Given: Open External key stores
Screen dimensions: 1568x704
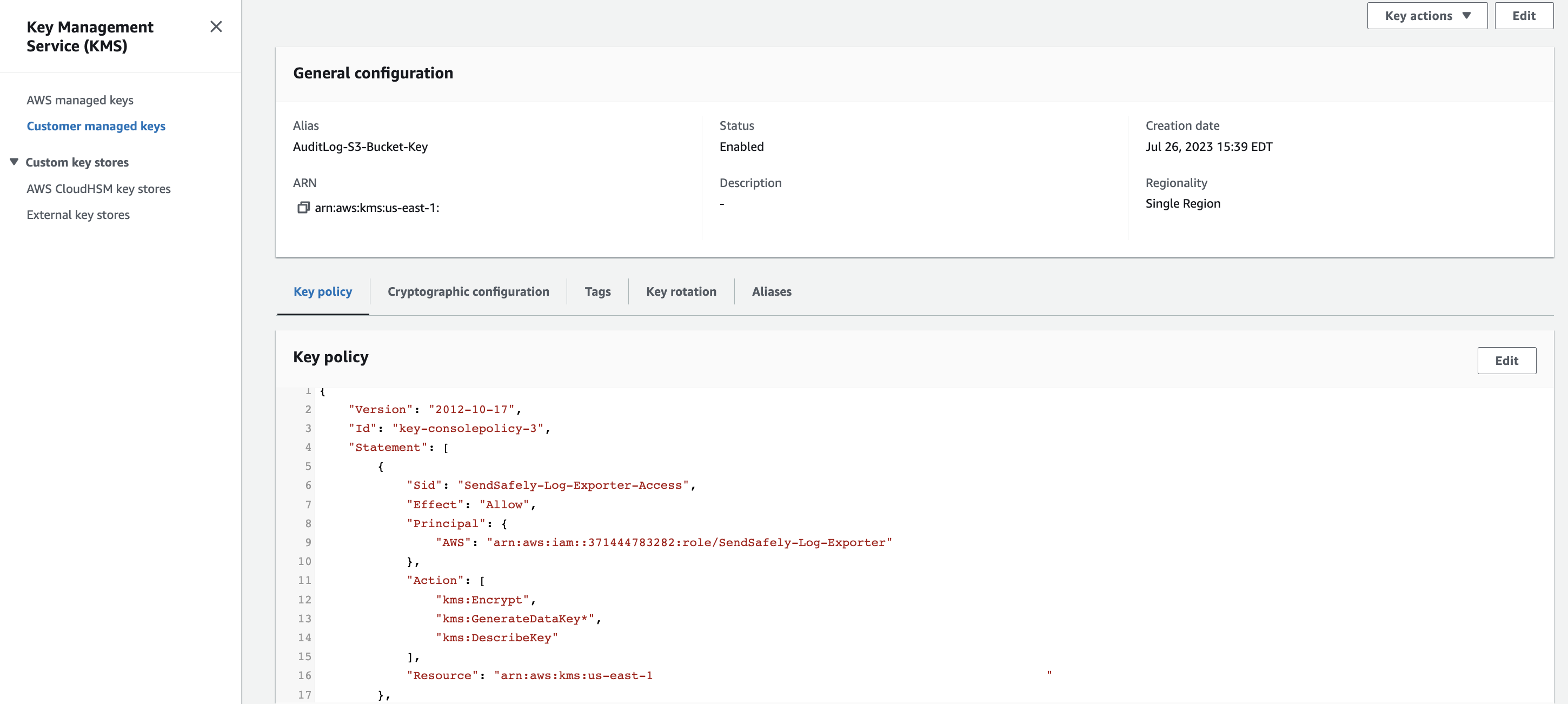Looking at the screenshot, I should click(78, 215).
